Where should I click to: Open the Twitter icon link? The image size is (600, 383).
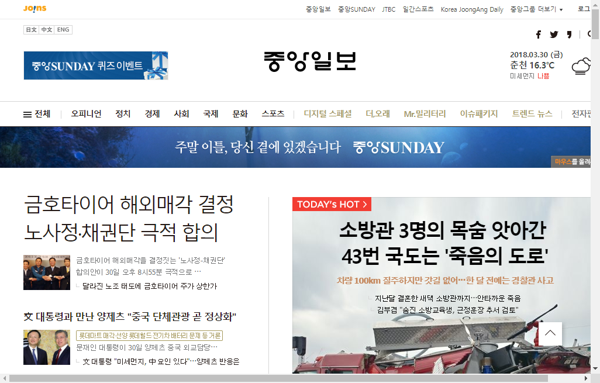[x=554, y=34]
